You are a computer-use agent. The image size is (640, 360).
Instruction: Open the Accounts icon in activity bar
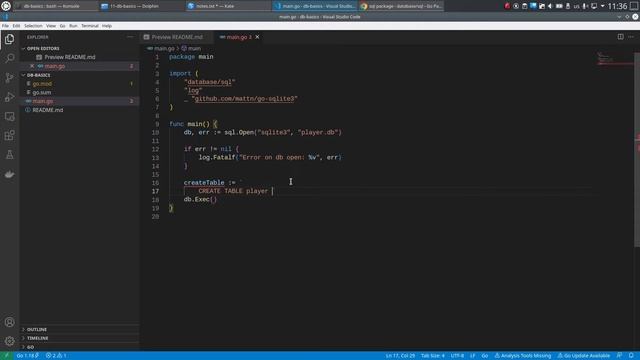tap(9, 322)
